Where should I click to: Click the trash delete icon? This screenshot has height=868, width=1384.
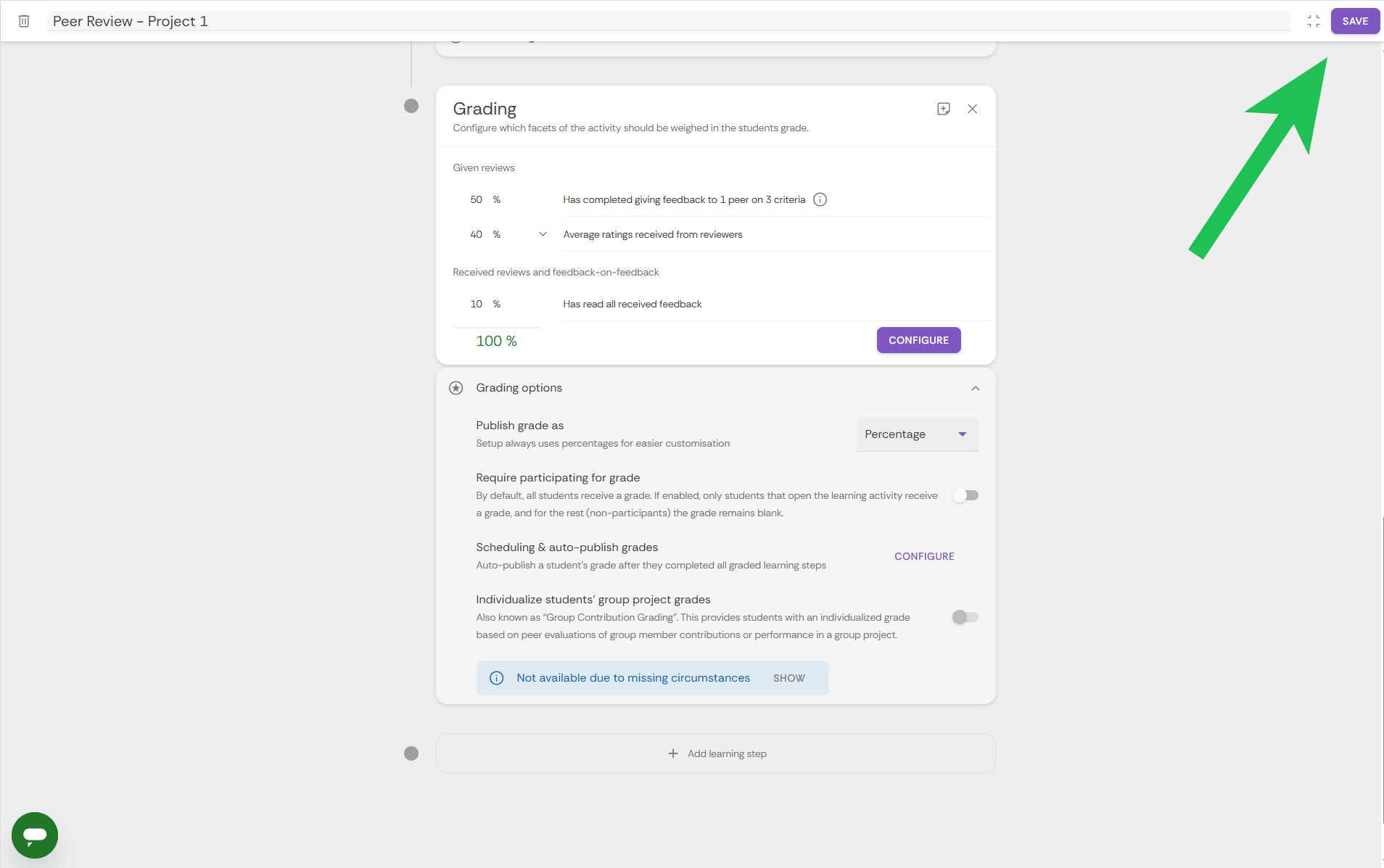point(24,21)
